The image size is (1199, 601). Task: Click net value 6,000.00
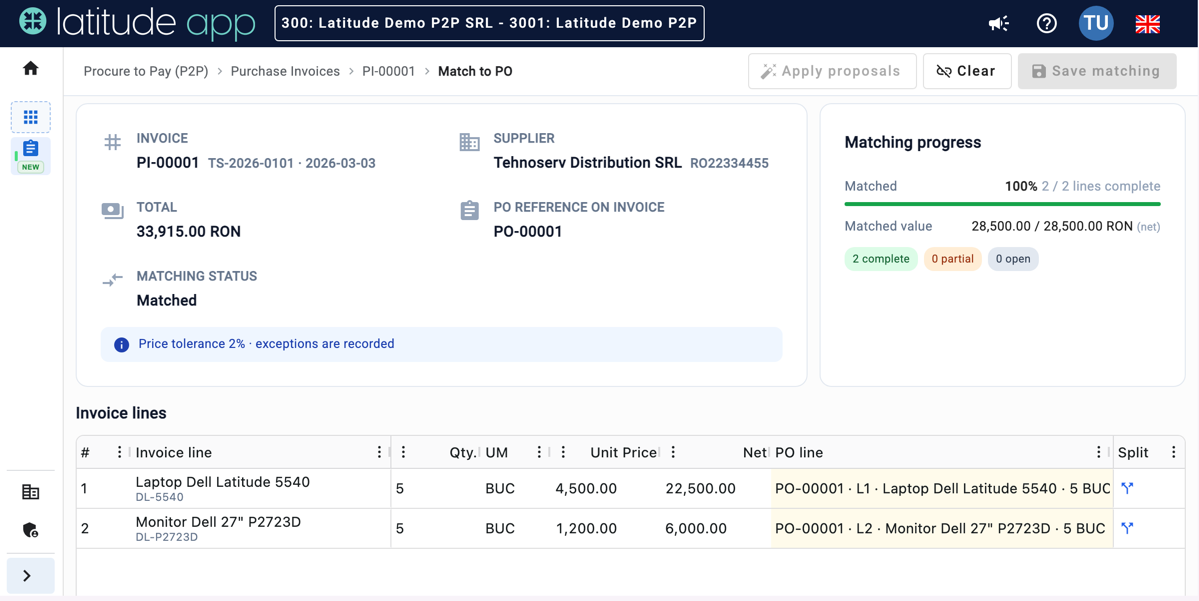(x=696, y=528)
